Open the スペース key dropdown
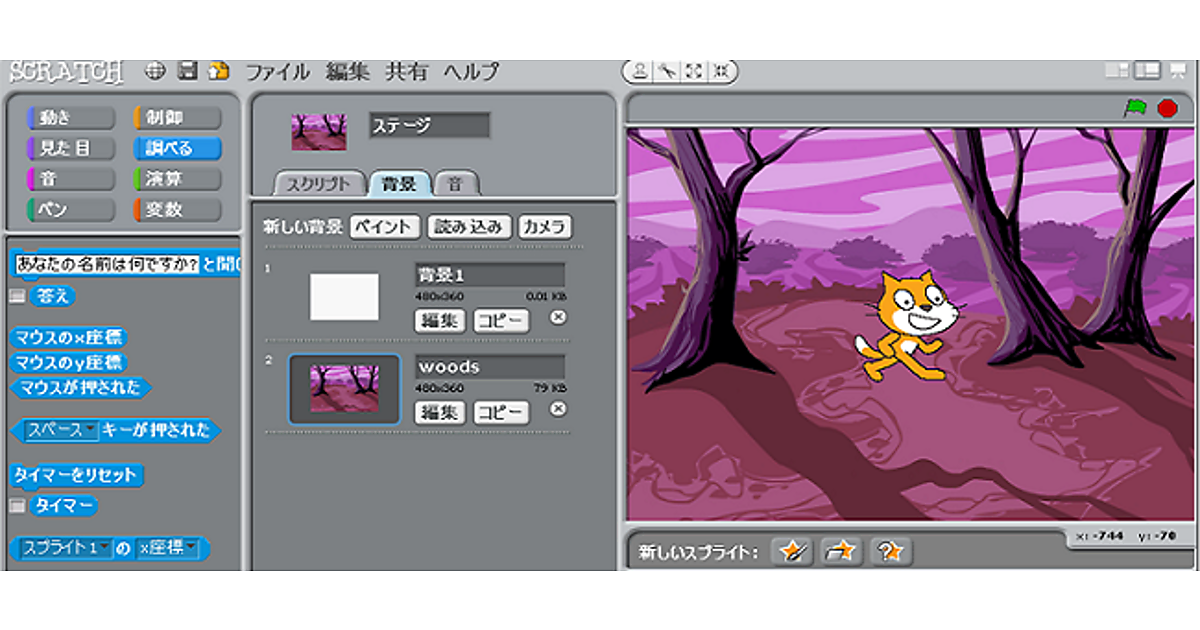1200x630 pixels. pos(61,430)
